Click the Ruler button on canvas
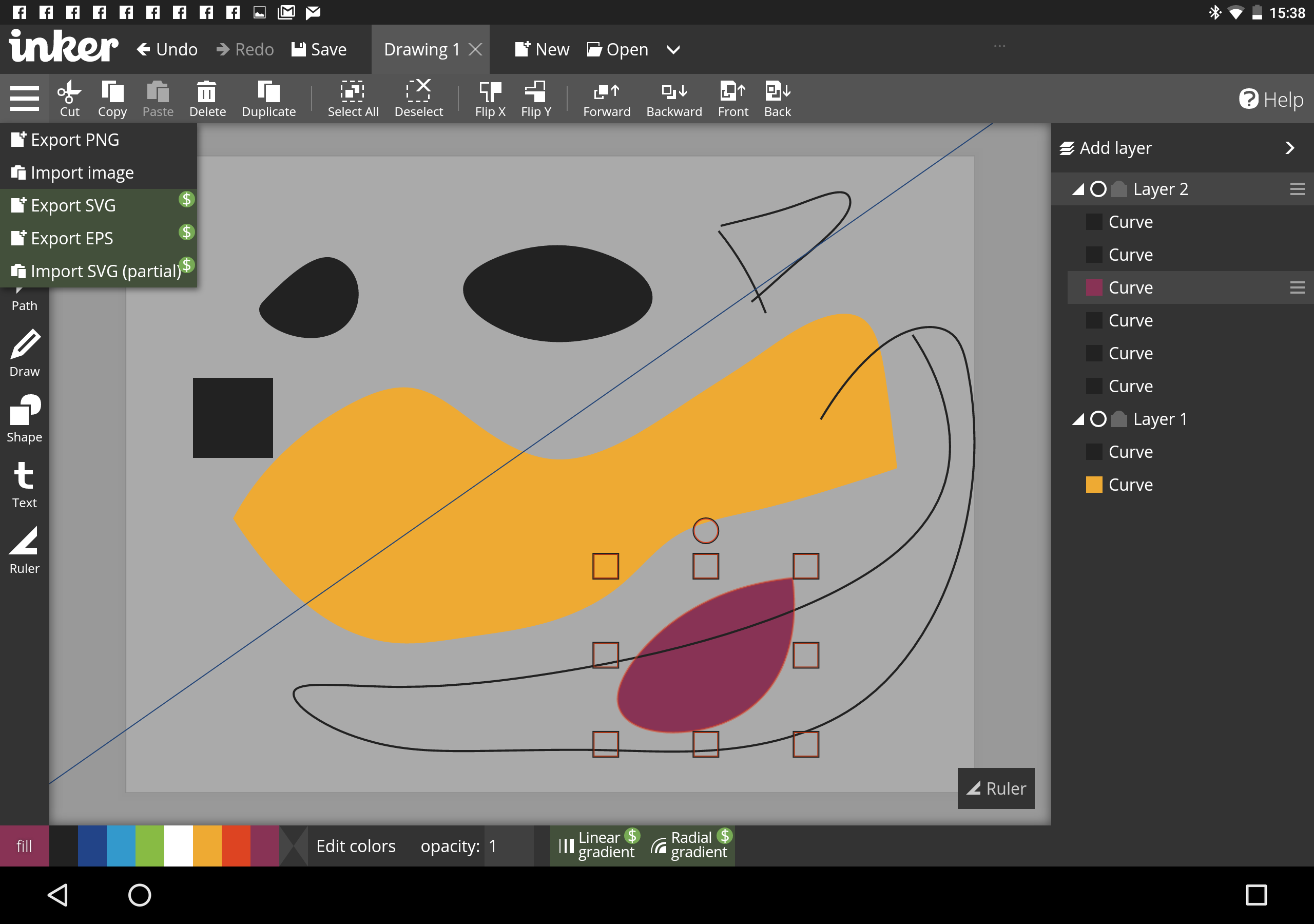The width and height of the screenshot is (1314, 924). [996, 788]
